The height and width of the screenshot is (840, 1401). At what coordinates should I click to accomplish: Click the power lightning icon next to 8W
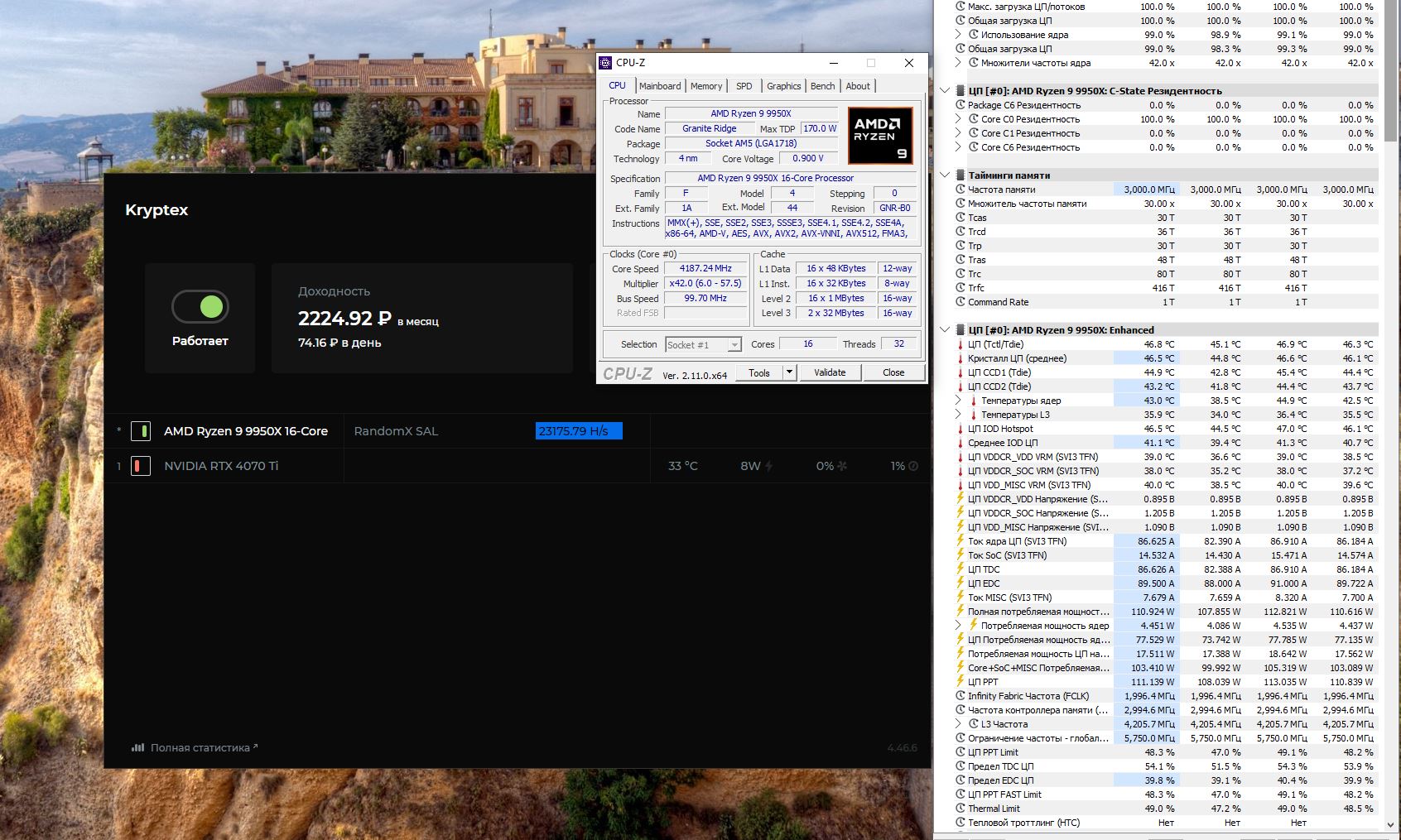coord(768,466)
